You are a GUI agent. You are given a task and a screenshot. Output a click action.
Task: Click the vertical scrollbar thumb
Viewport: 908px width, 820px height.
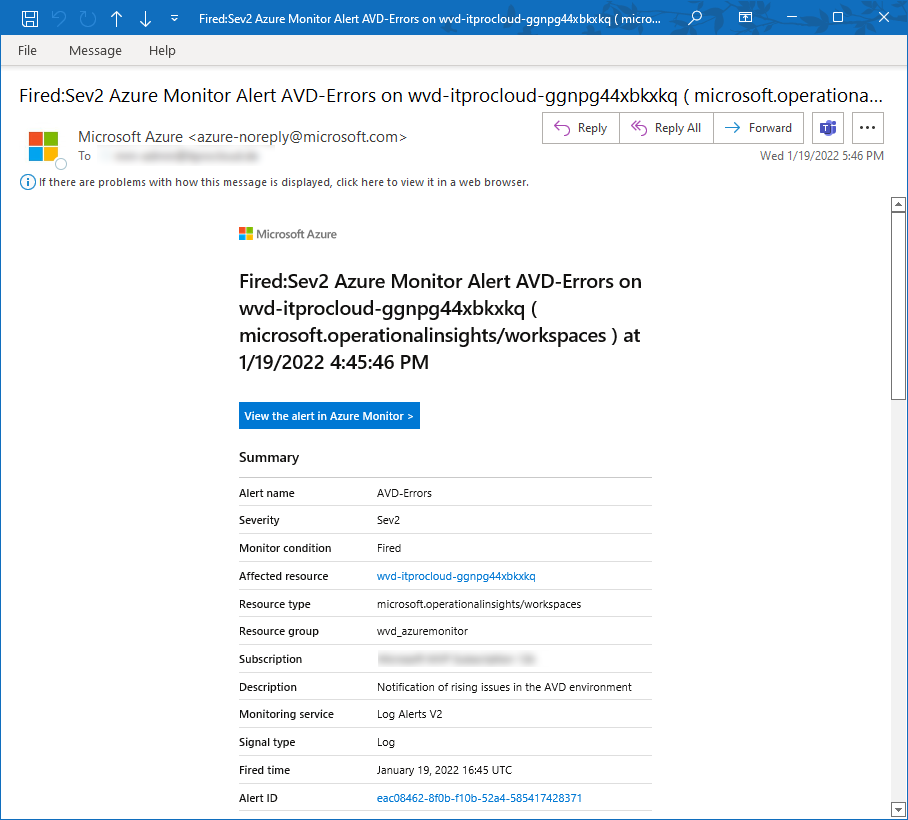[x=898, y=306]
